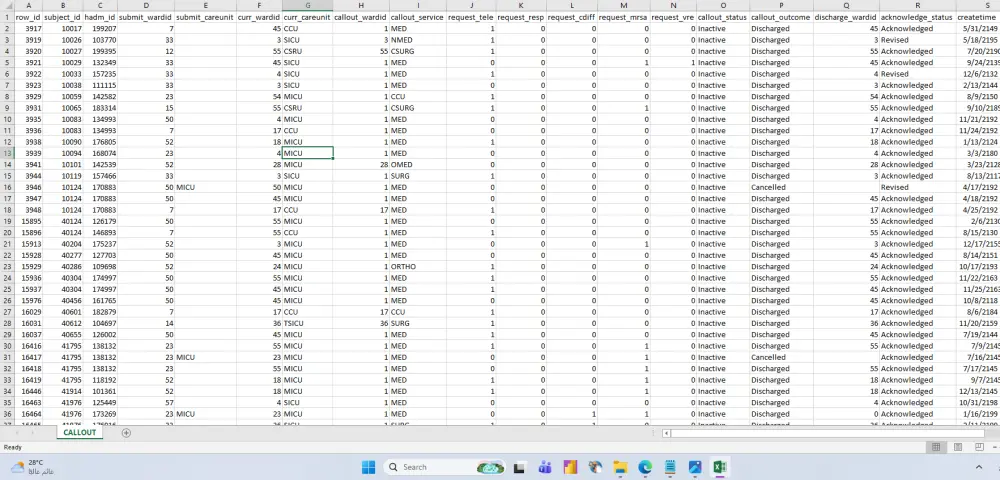This screenshot has height=480, width=1000.
Task: Select row 1 header
Action: (6, 17)
